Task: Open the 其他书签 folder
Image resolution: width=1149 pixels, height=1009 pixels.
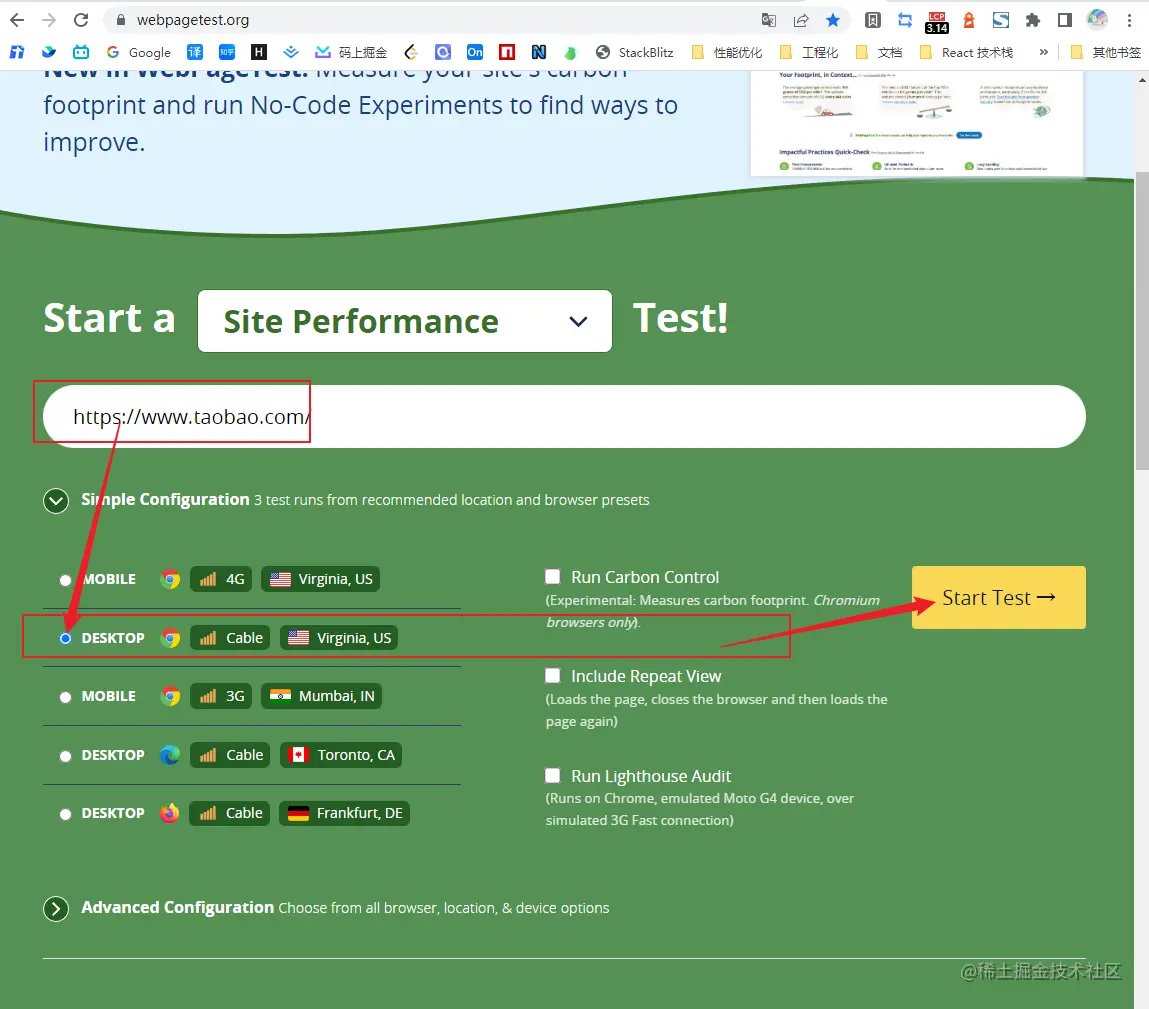Action: tap(1106, 52)
